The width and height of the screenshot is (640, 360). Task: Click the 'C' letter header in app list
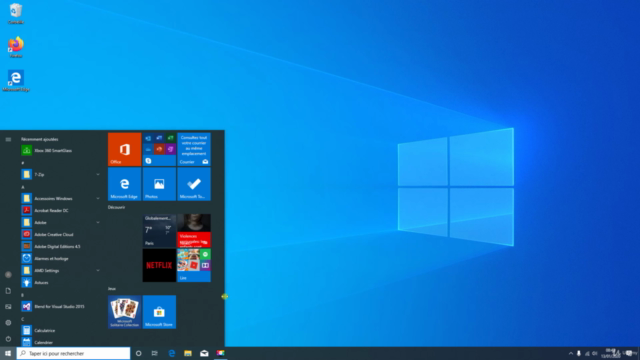point(23,319)
